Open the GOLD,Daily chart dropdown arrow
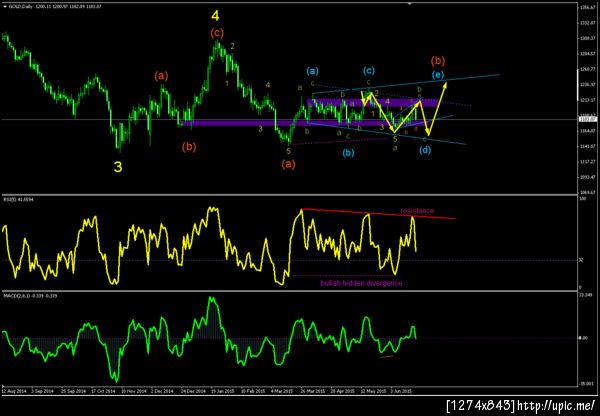The height and width of the screenshot is (416, 600). pos(5,7)
